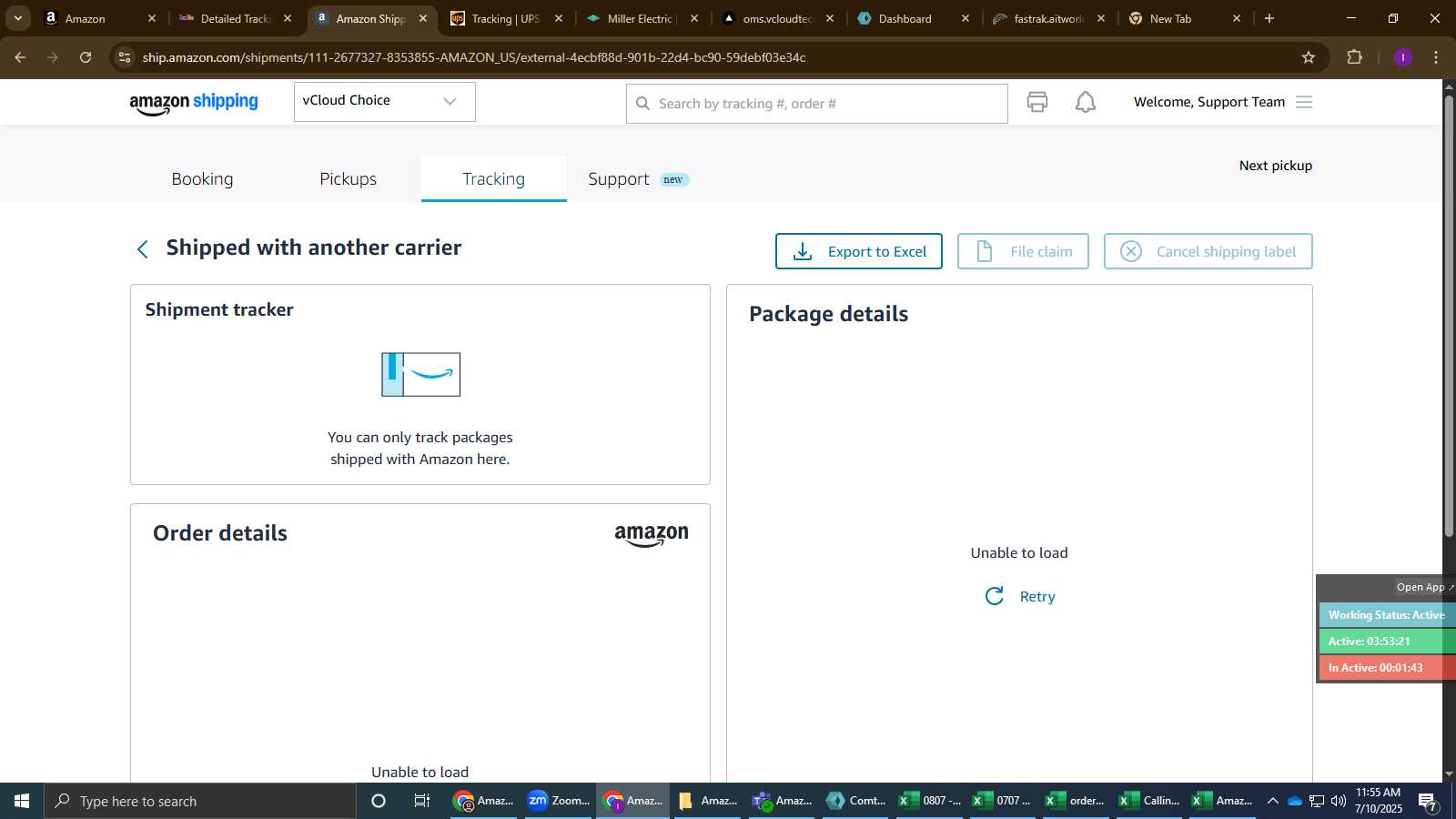Open a new browser tab with the plus icon
The image size is (1456, 819).
[x=1269, y=18]
